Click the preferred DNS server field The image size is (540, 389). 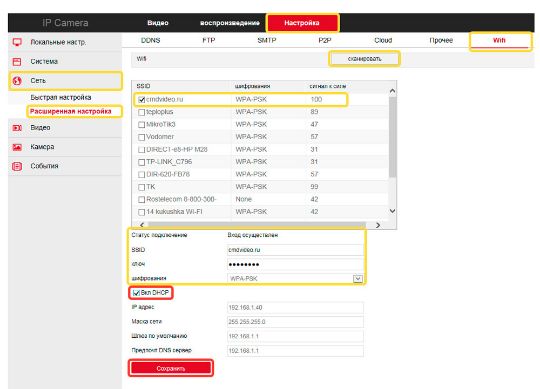coord(295,351)
